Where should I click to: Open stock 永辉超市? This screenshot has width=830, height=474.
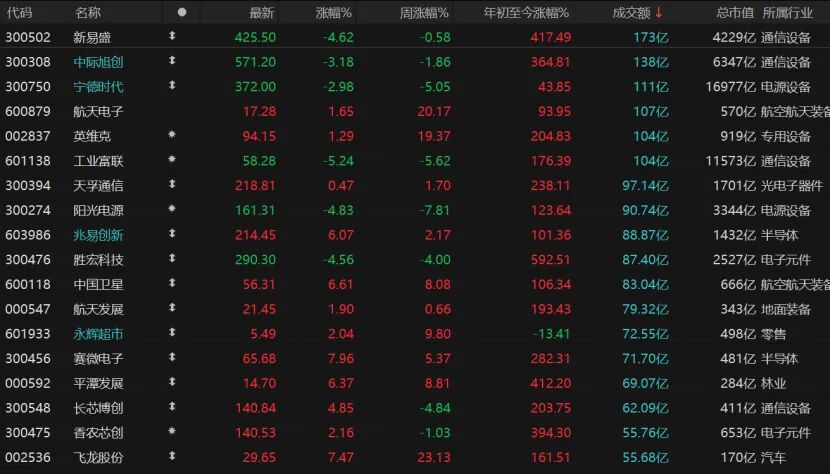click(x=98, y=334)
